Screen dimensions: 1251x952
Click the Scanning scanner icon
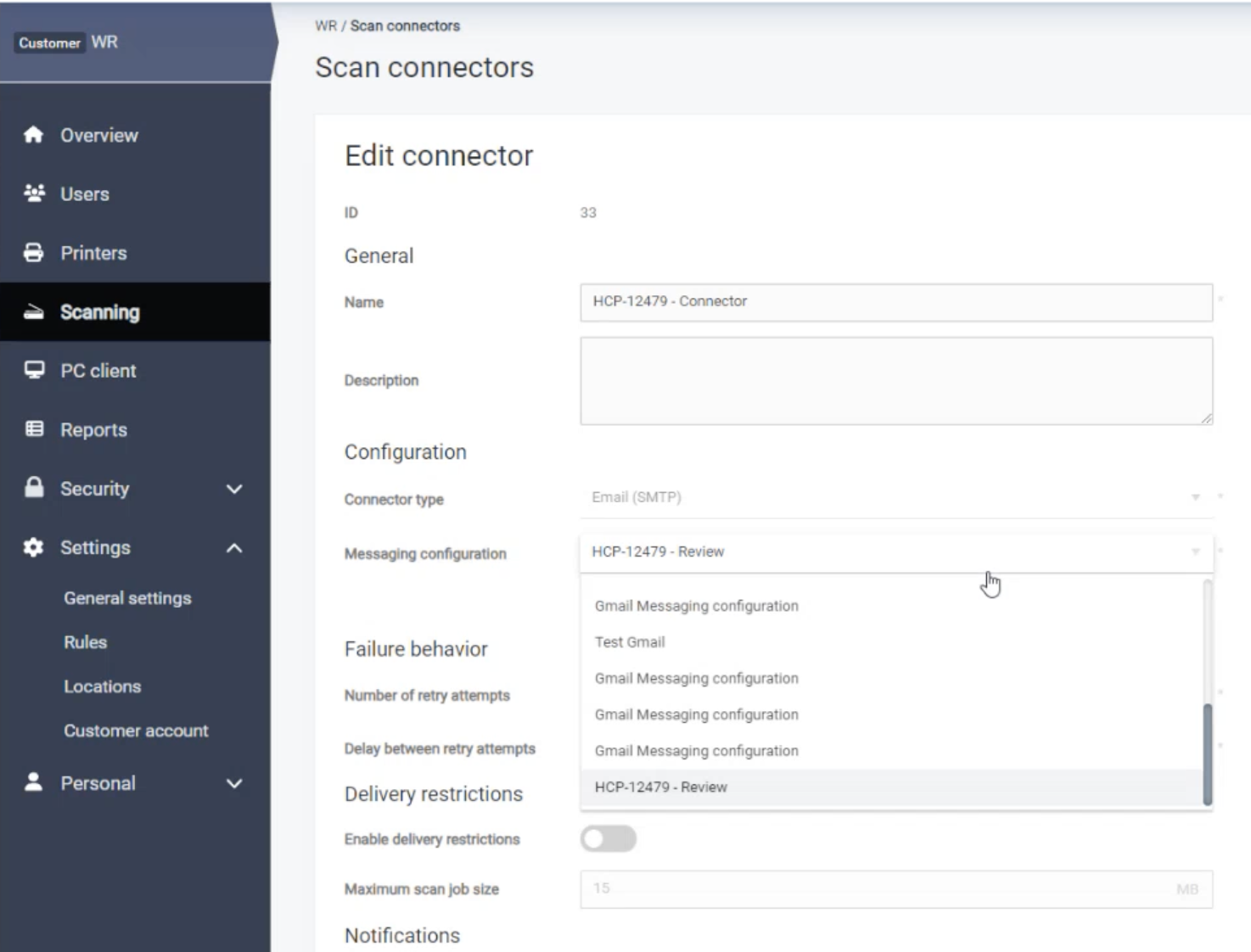coord(34,312)
